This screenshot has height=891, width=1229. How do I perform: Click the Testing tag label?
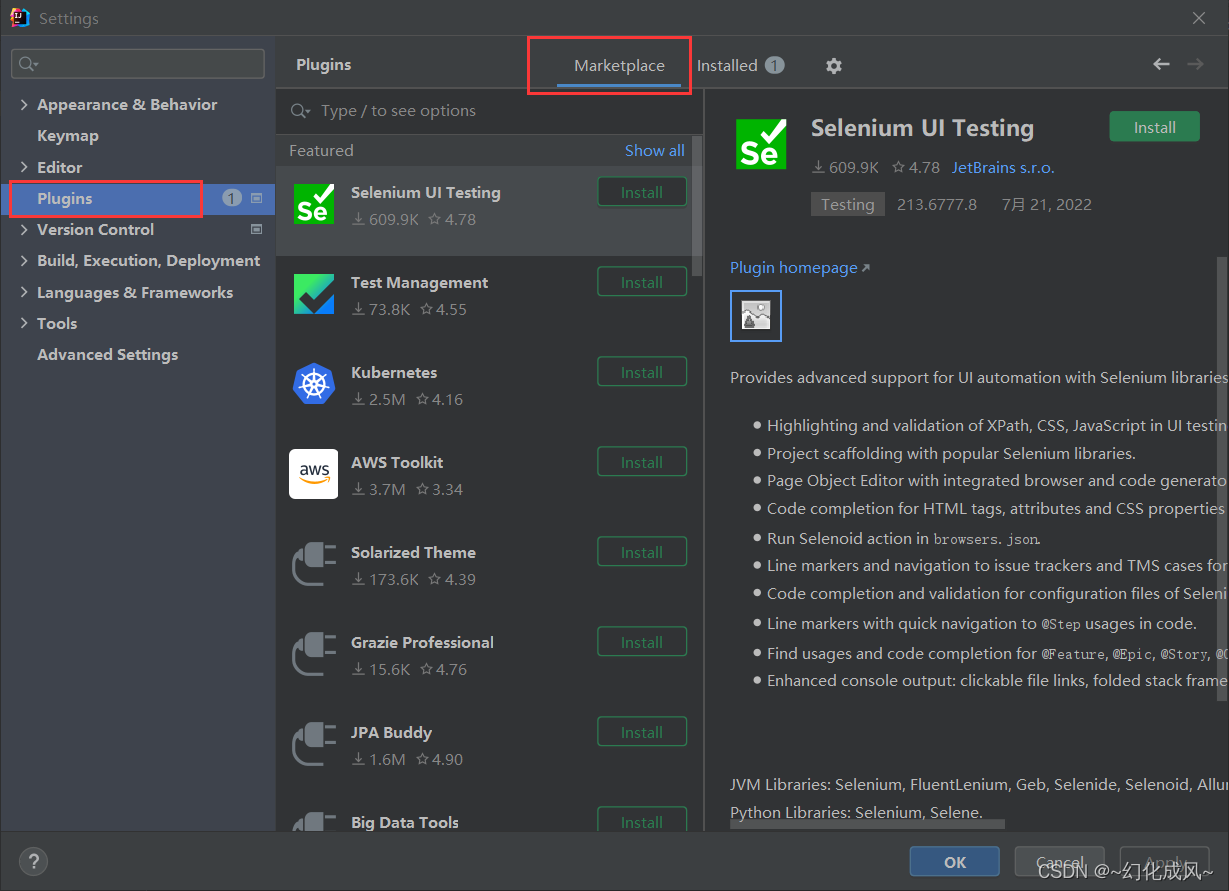tap(848, 204)
